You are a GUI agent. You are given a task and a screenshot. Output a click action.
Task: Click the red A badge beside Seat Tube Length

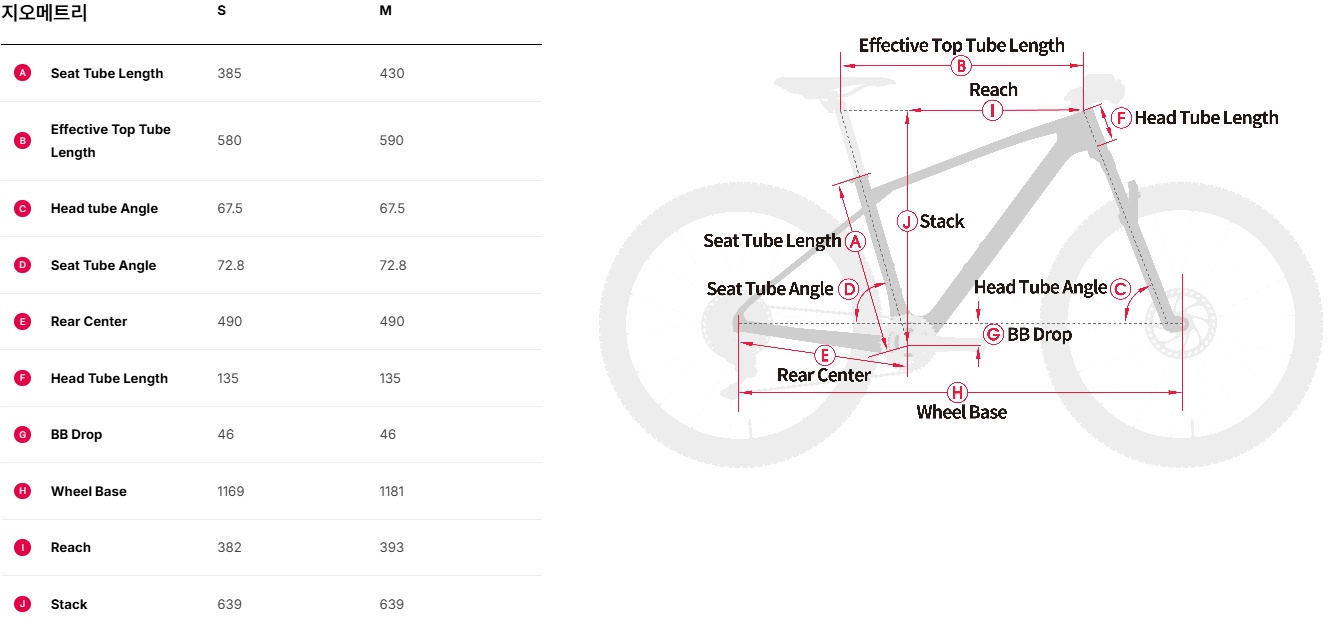click(23, 73)
